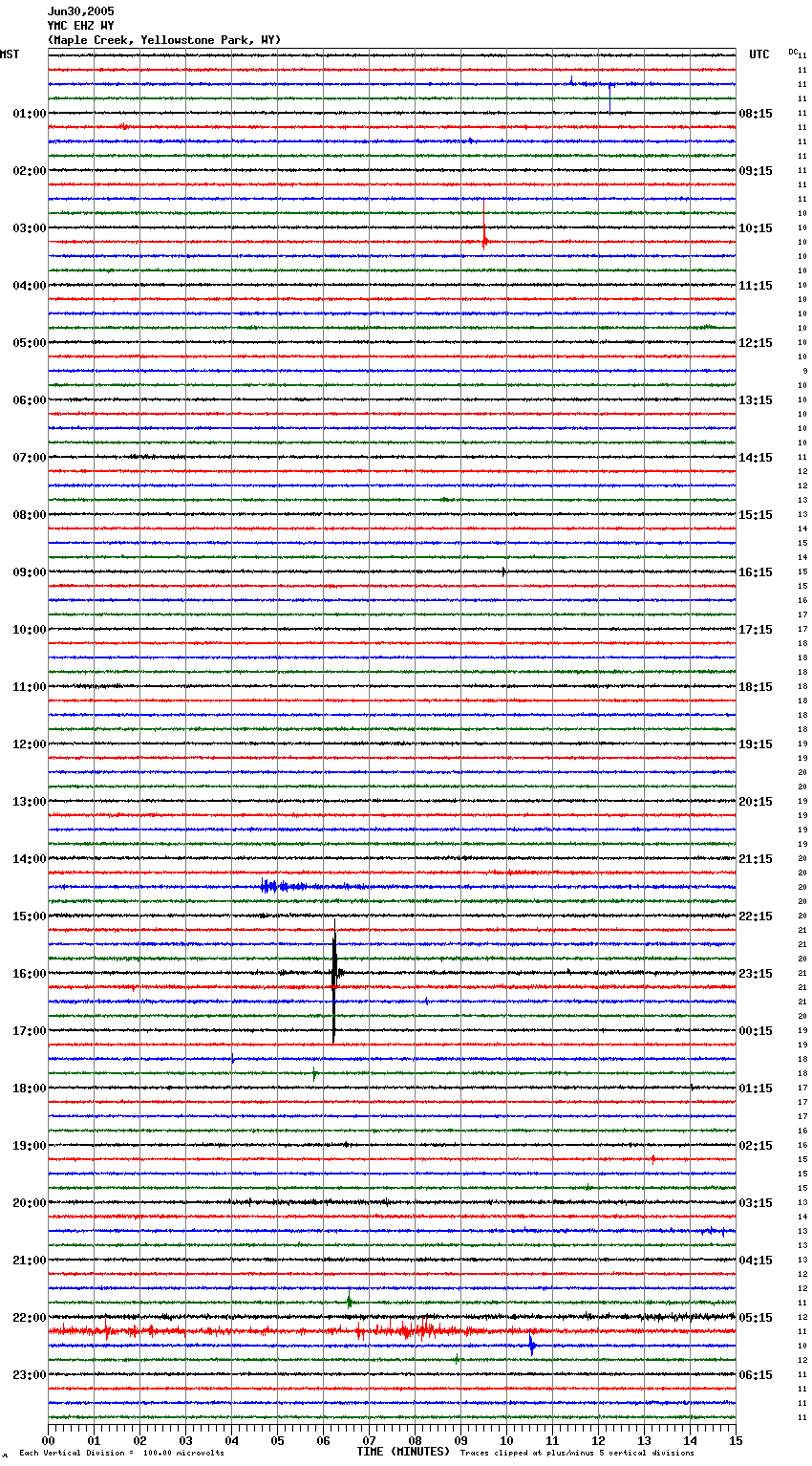Click 'Each Vertical Division = 100.00 microvolts' note
The width and height of the screenshot is (812, 1466).
click(121, 1454)
